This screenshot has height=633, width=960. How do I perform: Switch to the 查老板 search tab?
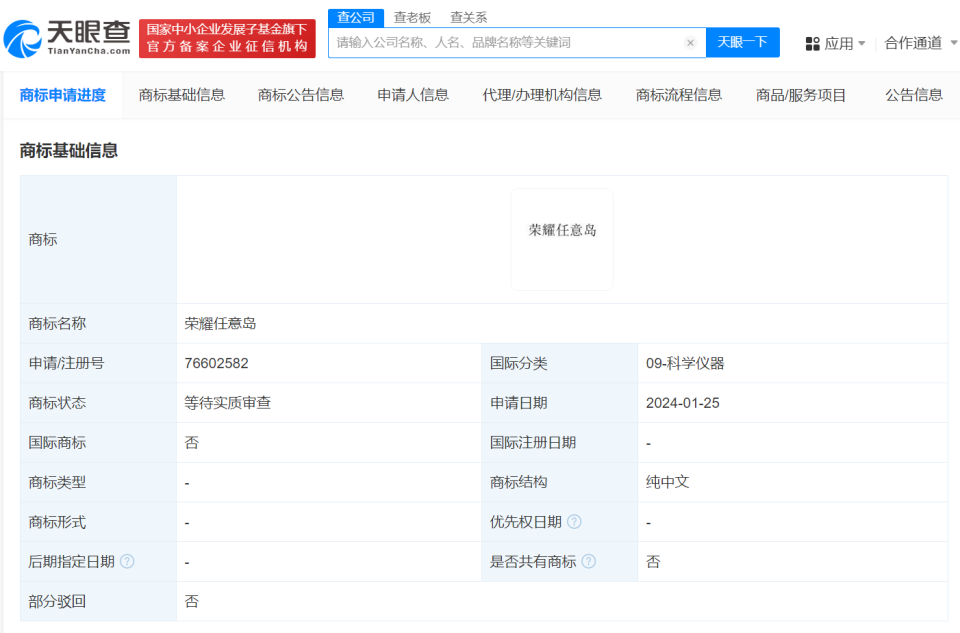coord(412,18)
